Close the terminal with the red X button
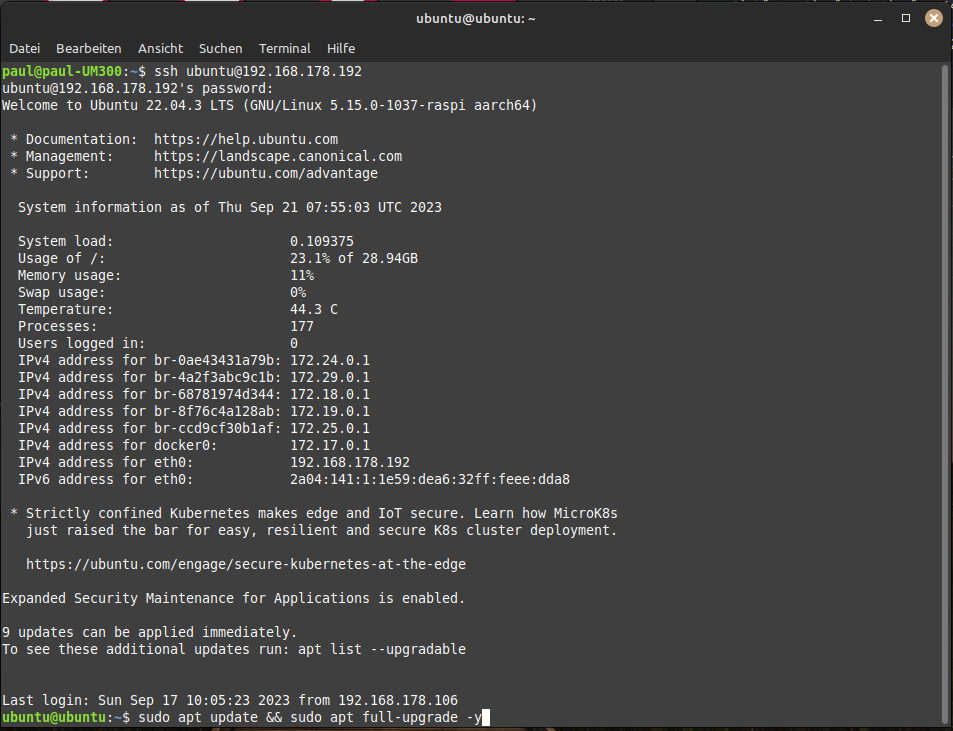 point(933,18)
